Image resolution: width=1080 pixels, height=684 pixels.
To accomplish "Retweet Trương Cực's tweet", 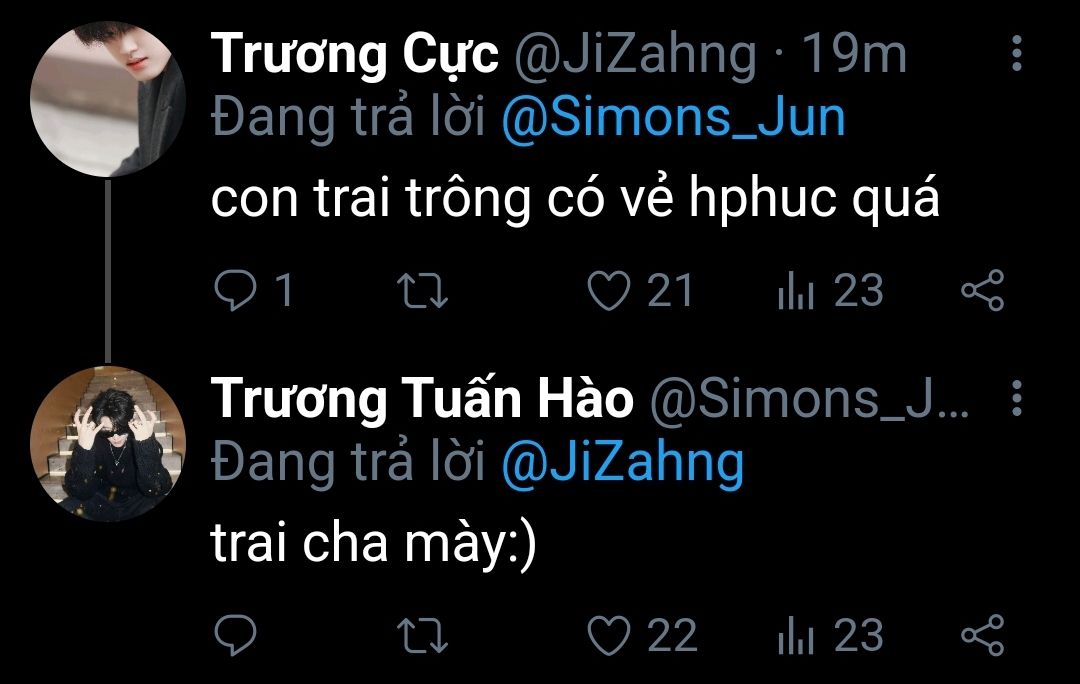I will coord(424,291).
